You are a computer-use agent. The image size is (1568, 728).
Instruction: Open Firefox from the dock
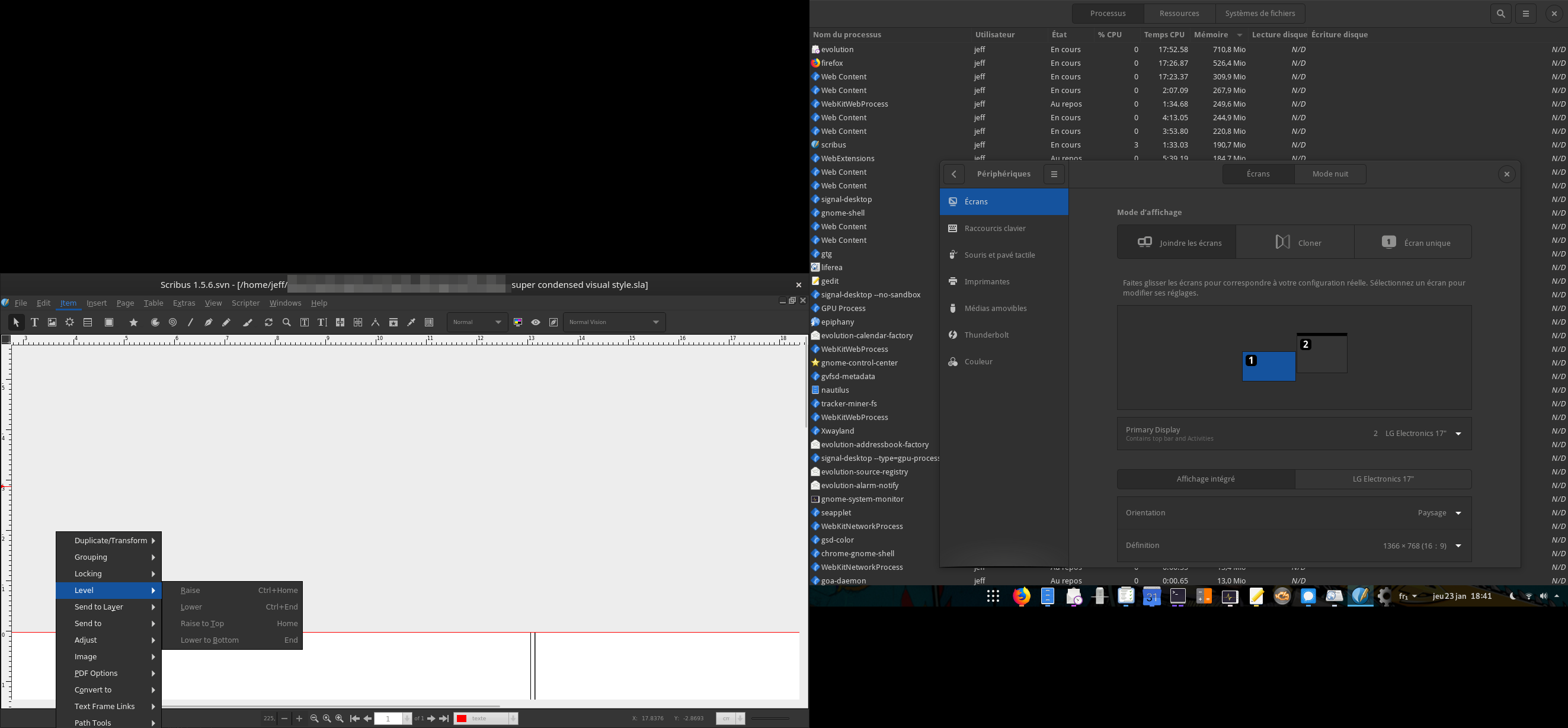pos(1022,596)
